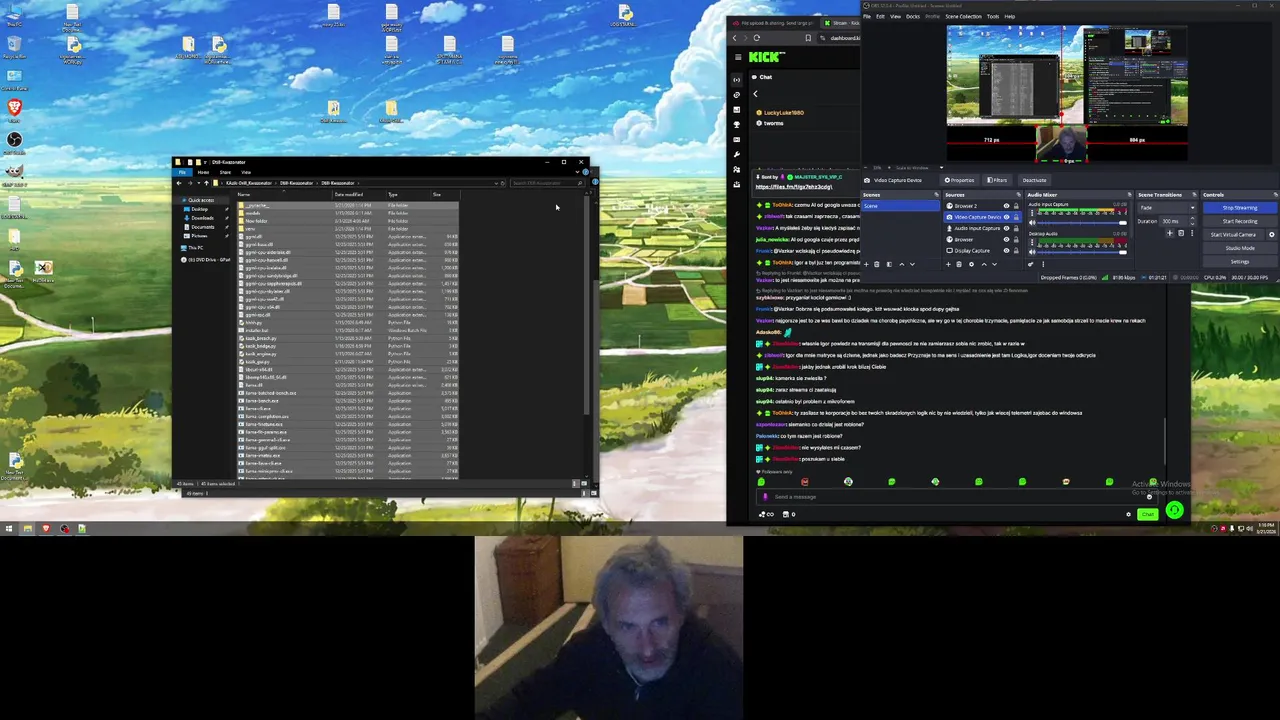Increase transition duration stepper
The width and height of the screenshot is (1280, 720).
click(1192, 218)
